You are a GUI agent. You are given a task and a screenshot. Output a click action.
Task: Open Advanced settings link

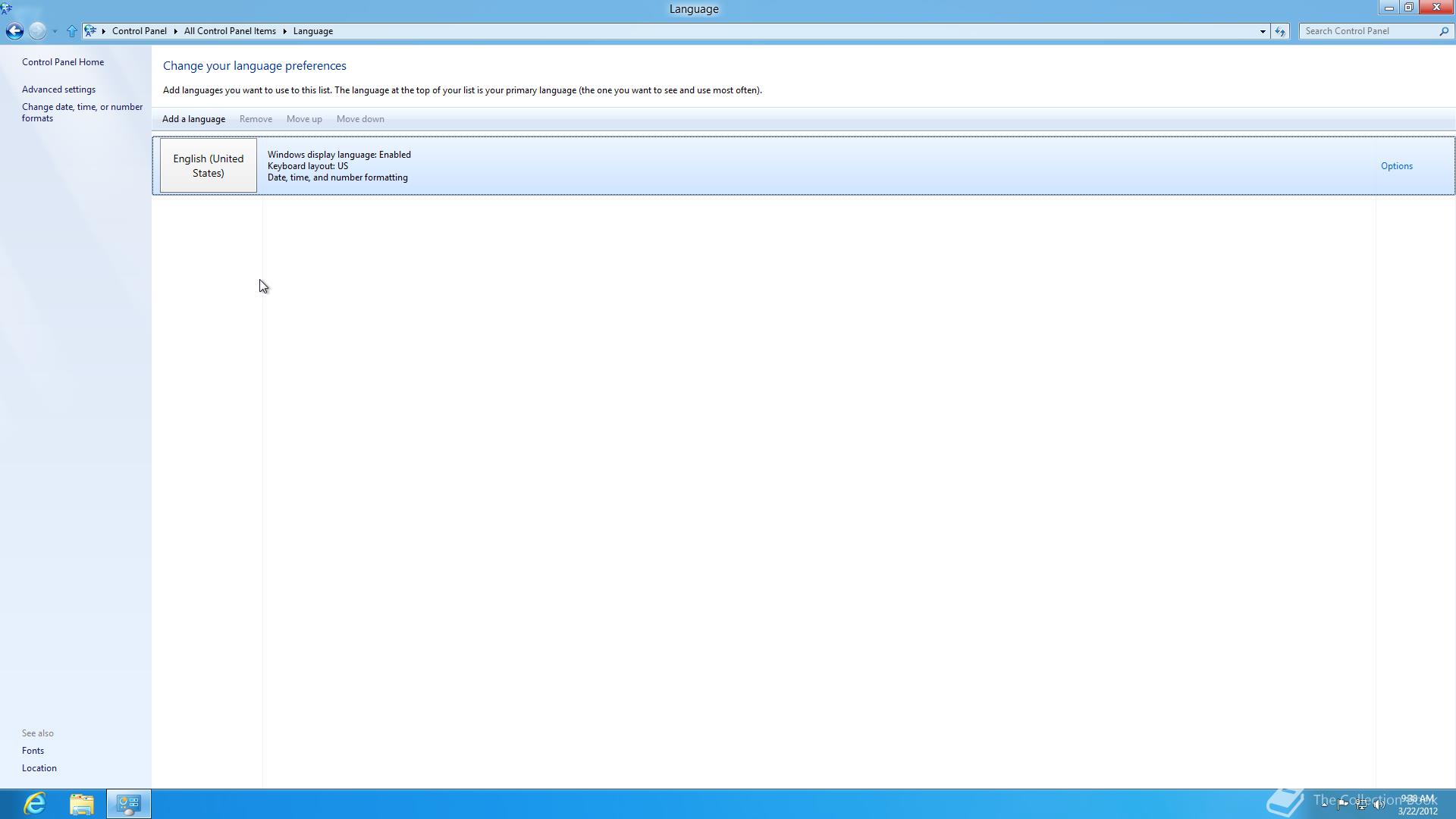[x=58, y=89]
